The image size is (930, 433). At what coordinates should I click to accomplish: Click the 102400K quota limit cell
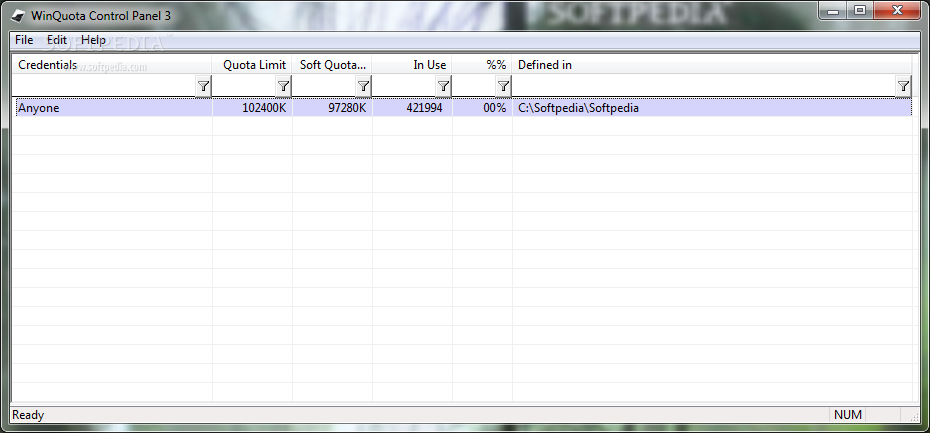pos(252,108)
